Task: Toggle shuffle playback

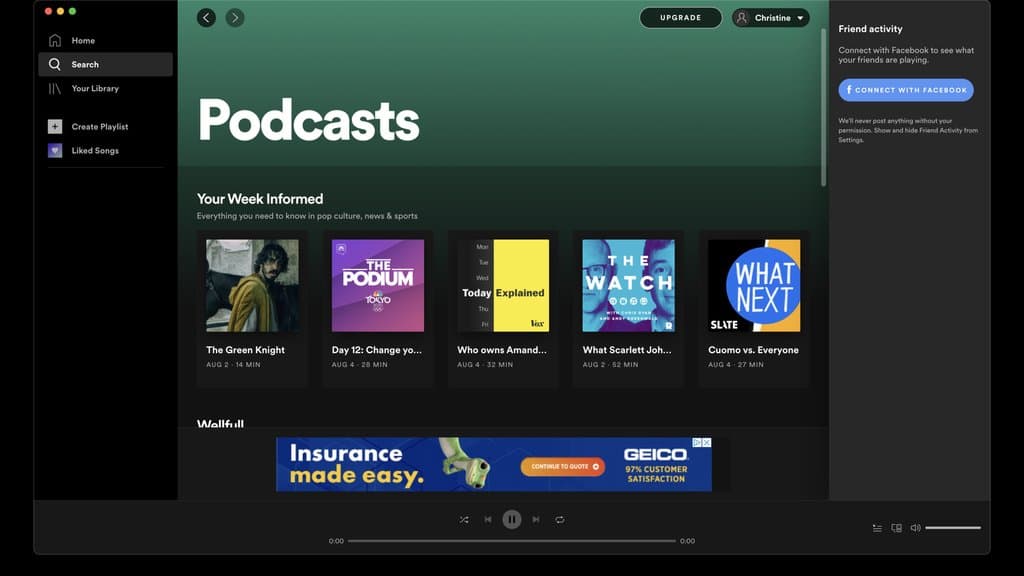Action: (x=464, y=520)
